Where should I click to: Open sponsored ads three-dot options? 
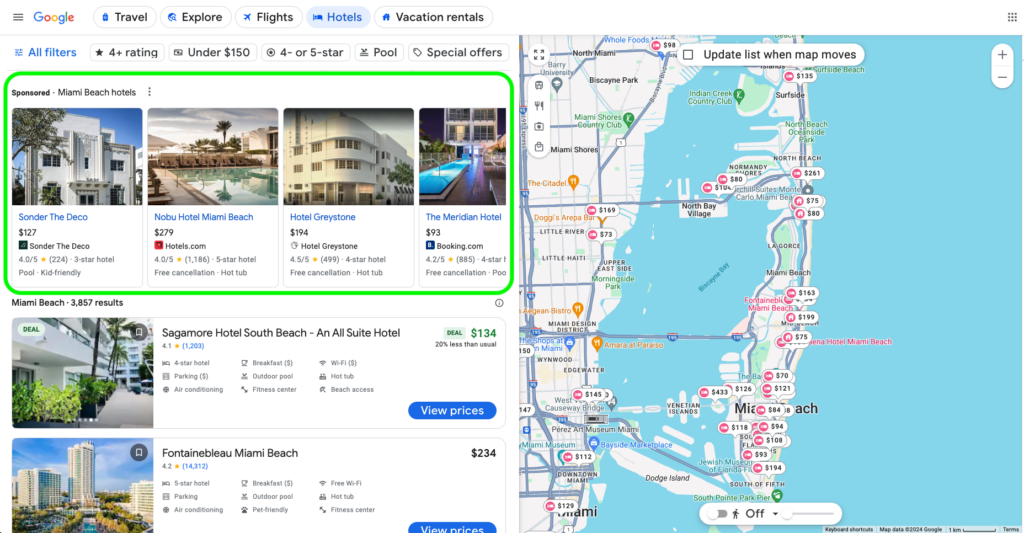[150, 92]
